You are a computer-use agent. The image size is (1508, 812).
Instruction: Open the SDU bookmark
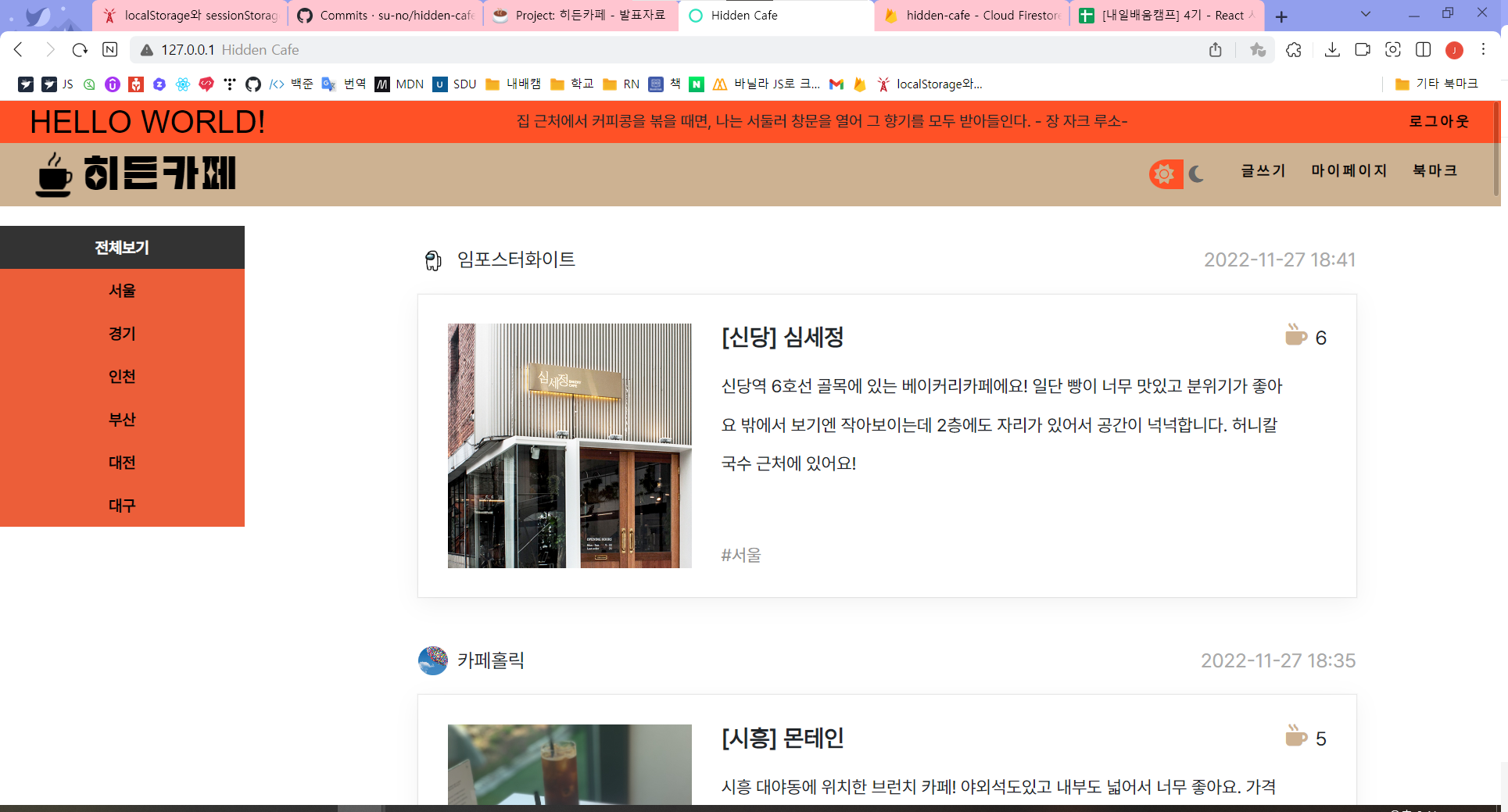(x=455, y=84)
